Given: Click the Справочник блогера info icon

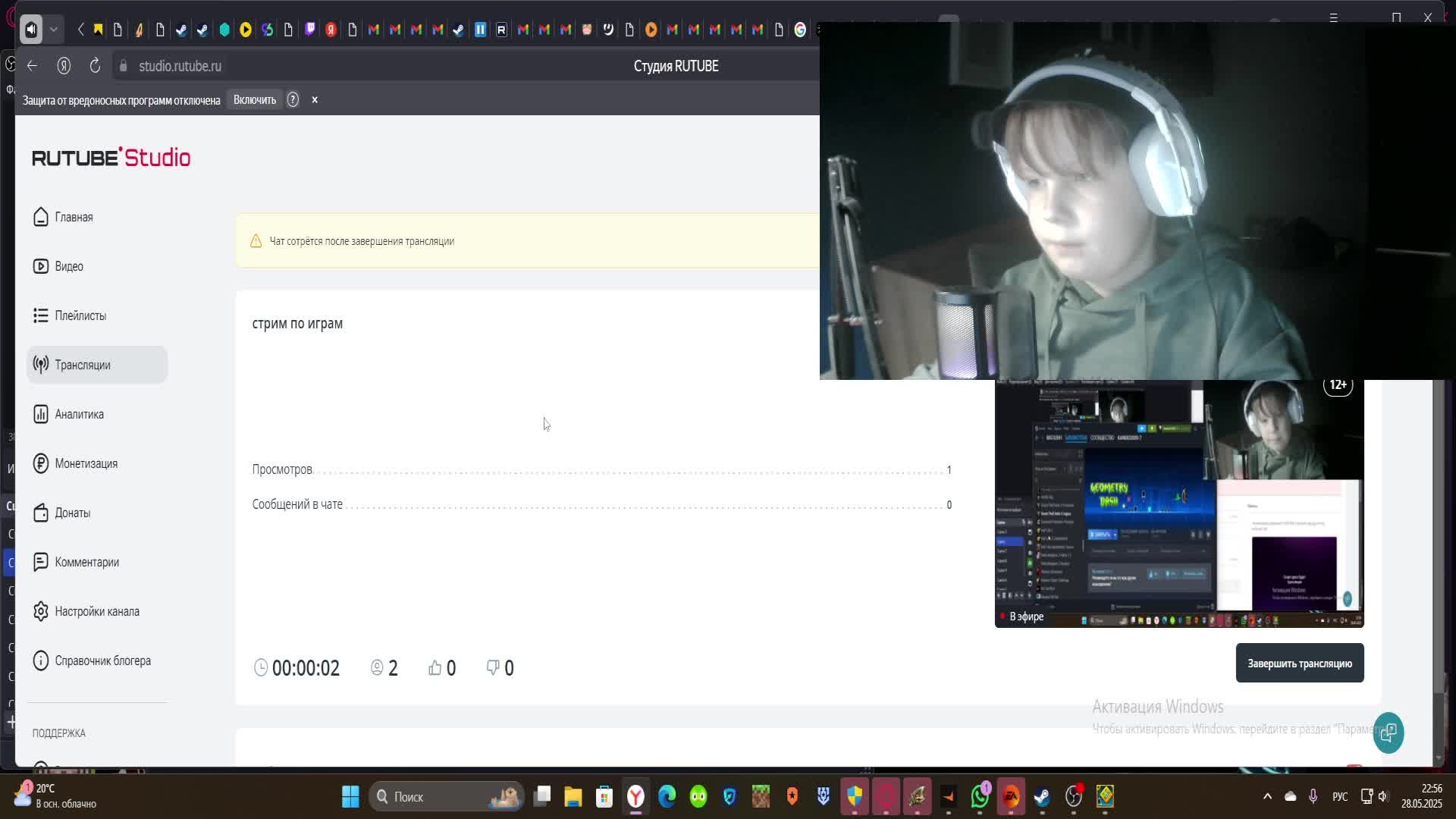Looking at the screenshot, I should point(41,661).
